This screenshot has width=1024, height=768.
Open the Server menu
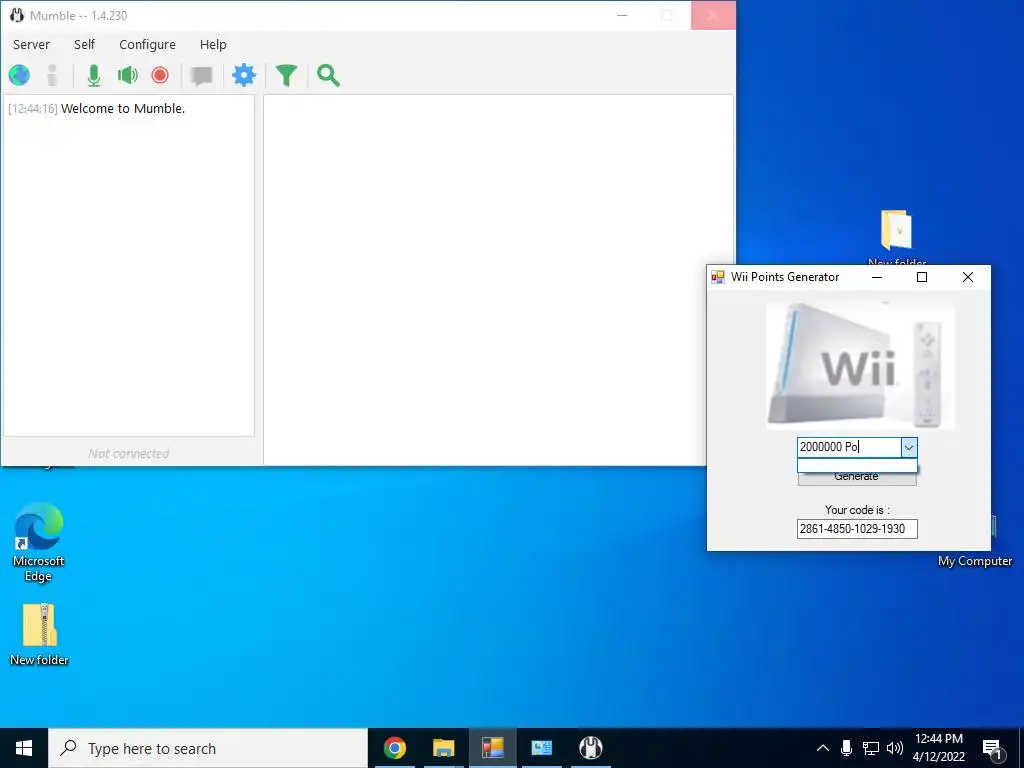coord(31,44)
